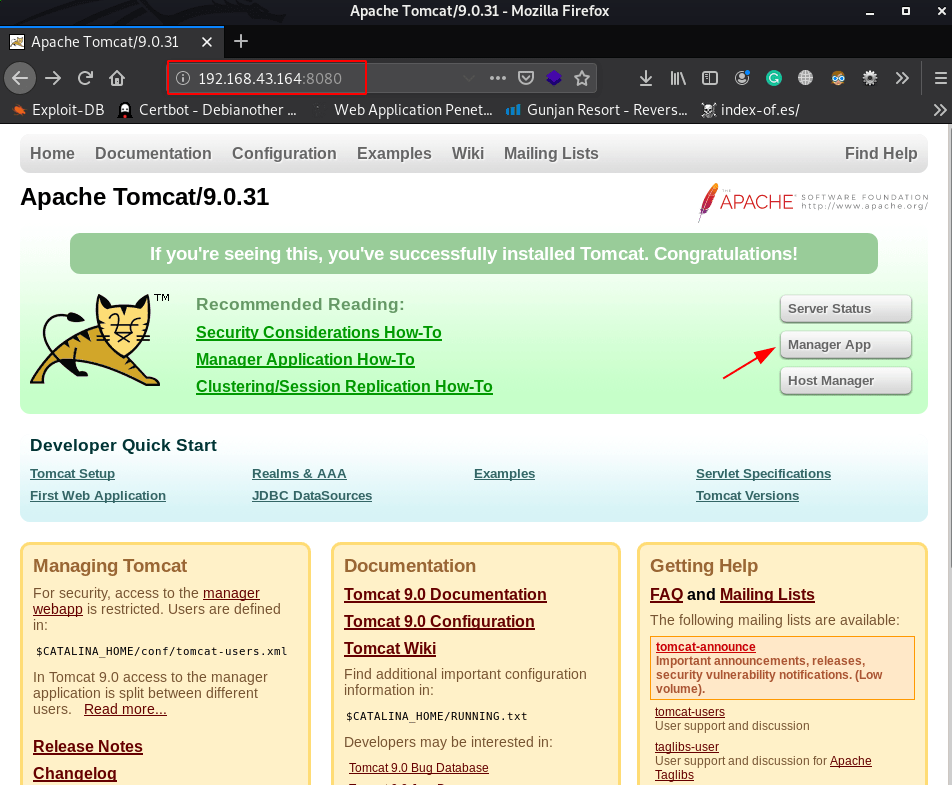Open the index-of.es/ bookmark
The height and width of the screenshot is (785, 952).
tap(751, 110)
